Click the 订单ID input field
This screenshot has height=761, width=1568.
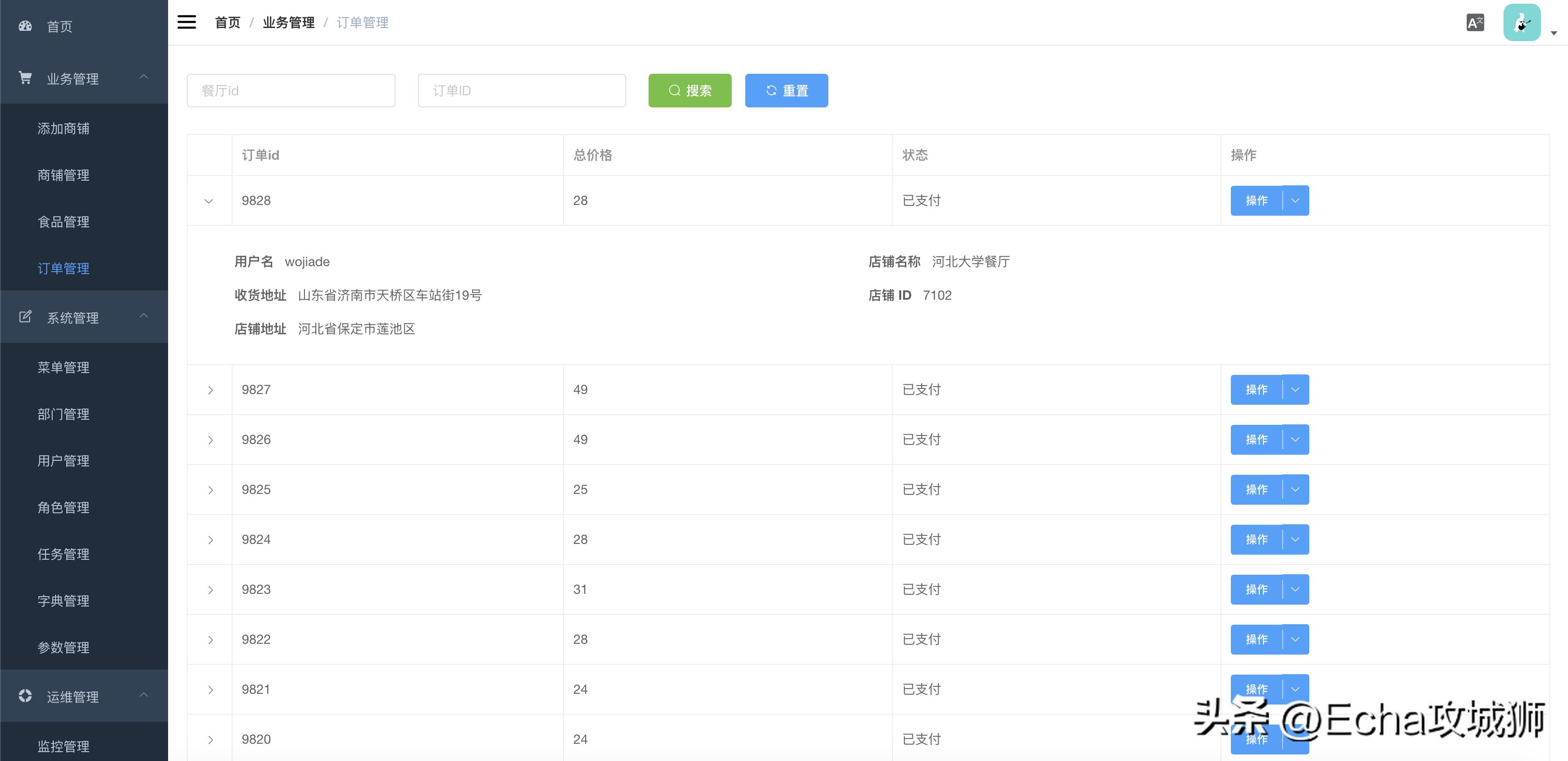point(521,90)
